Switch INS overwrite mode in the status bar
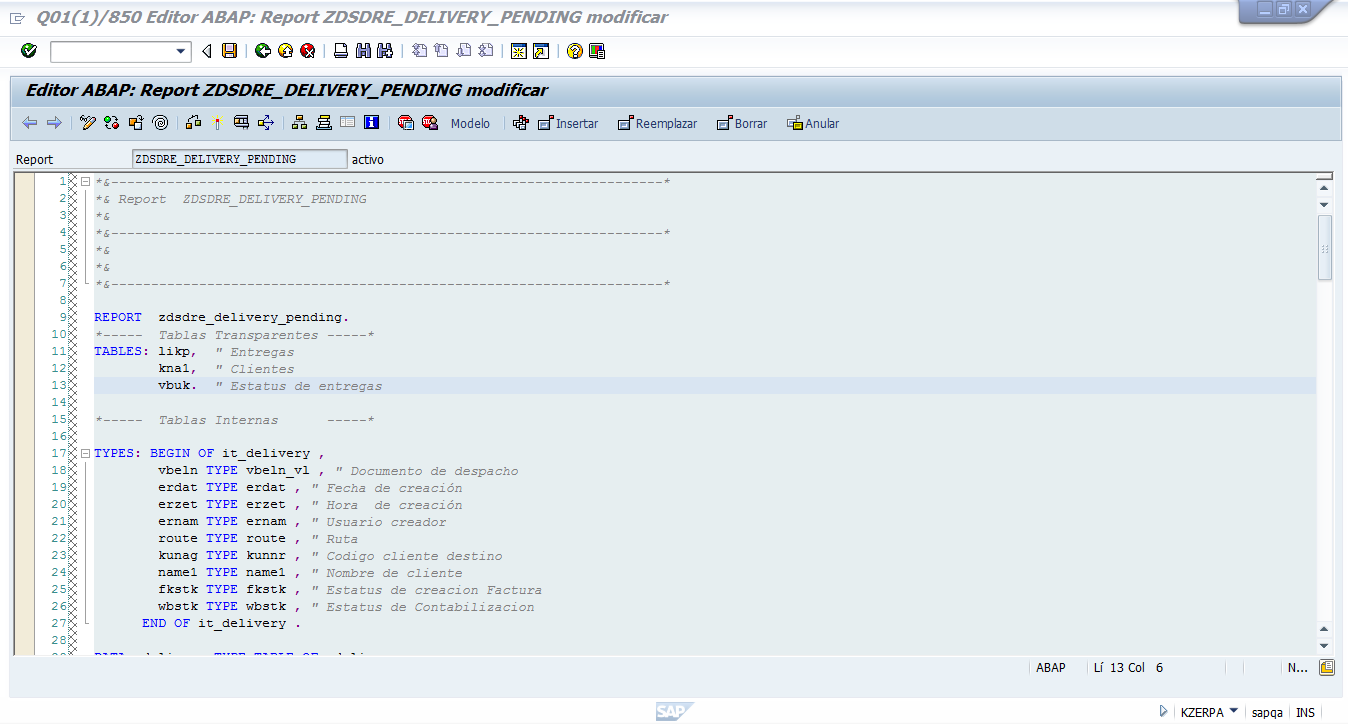The width and height of the screenshot is (1348, 724). tap(1306, 712)
